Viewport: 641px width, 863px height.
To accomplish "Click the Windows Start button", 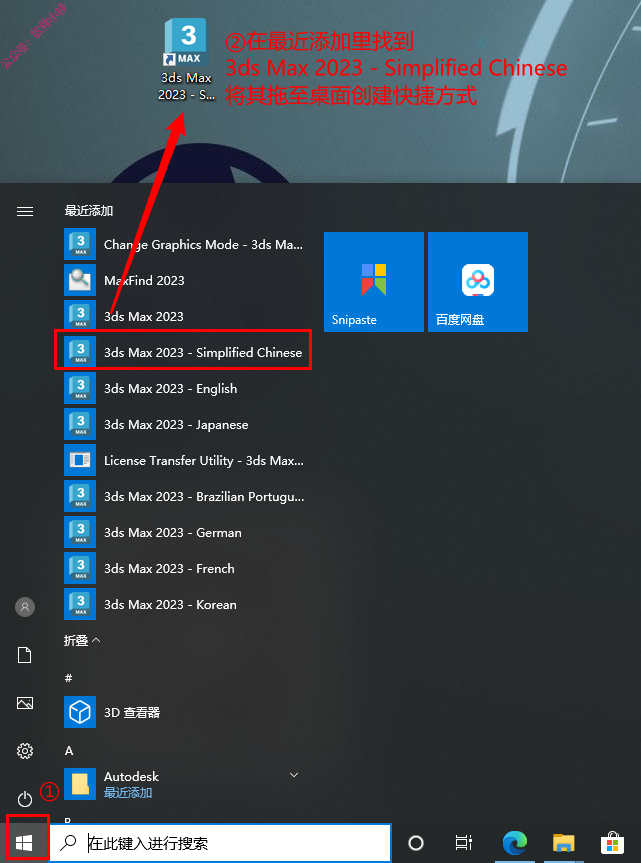I will pyautogui.click(x=25, y=842).
